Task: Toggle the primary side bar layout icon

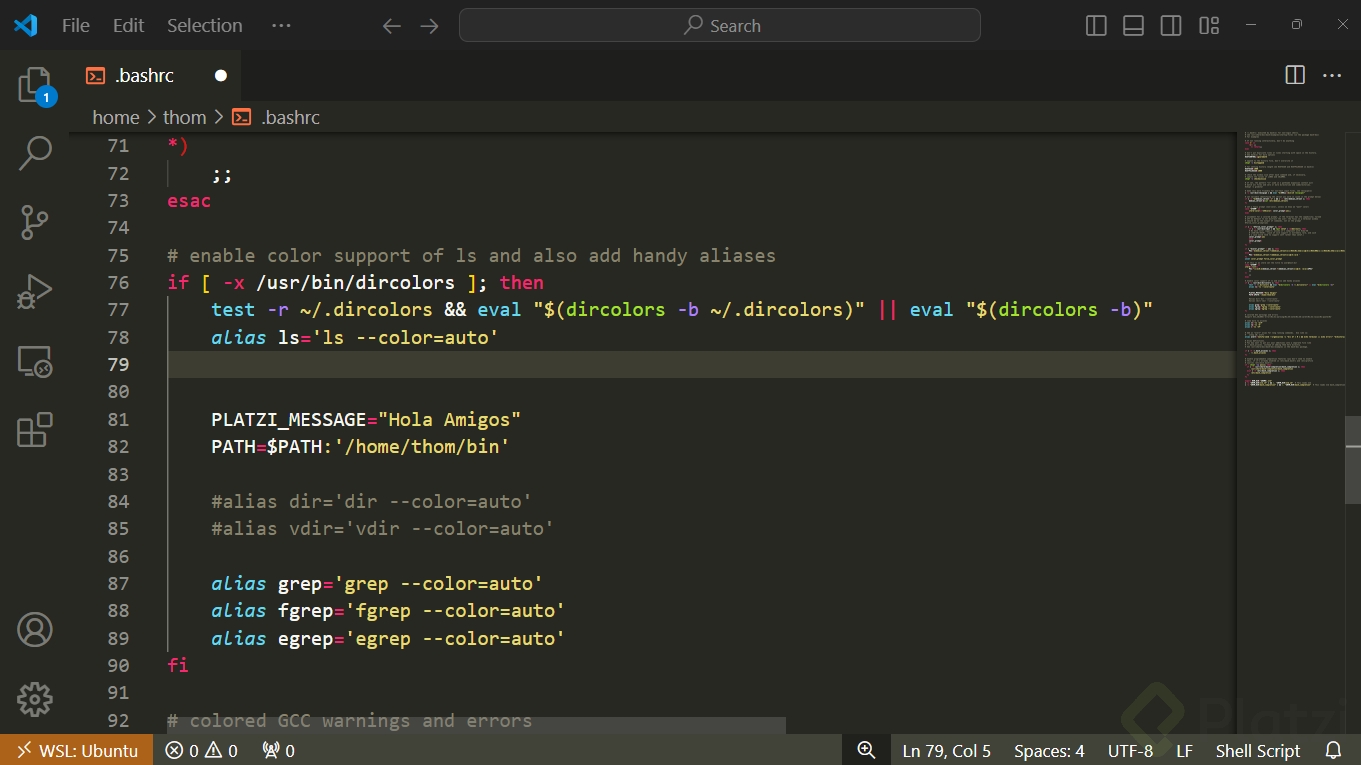Action: [1096, 26]
